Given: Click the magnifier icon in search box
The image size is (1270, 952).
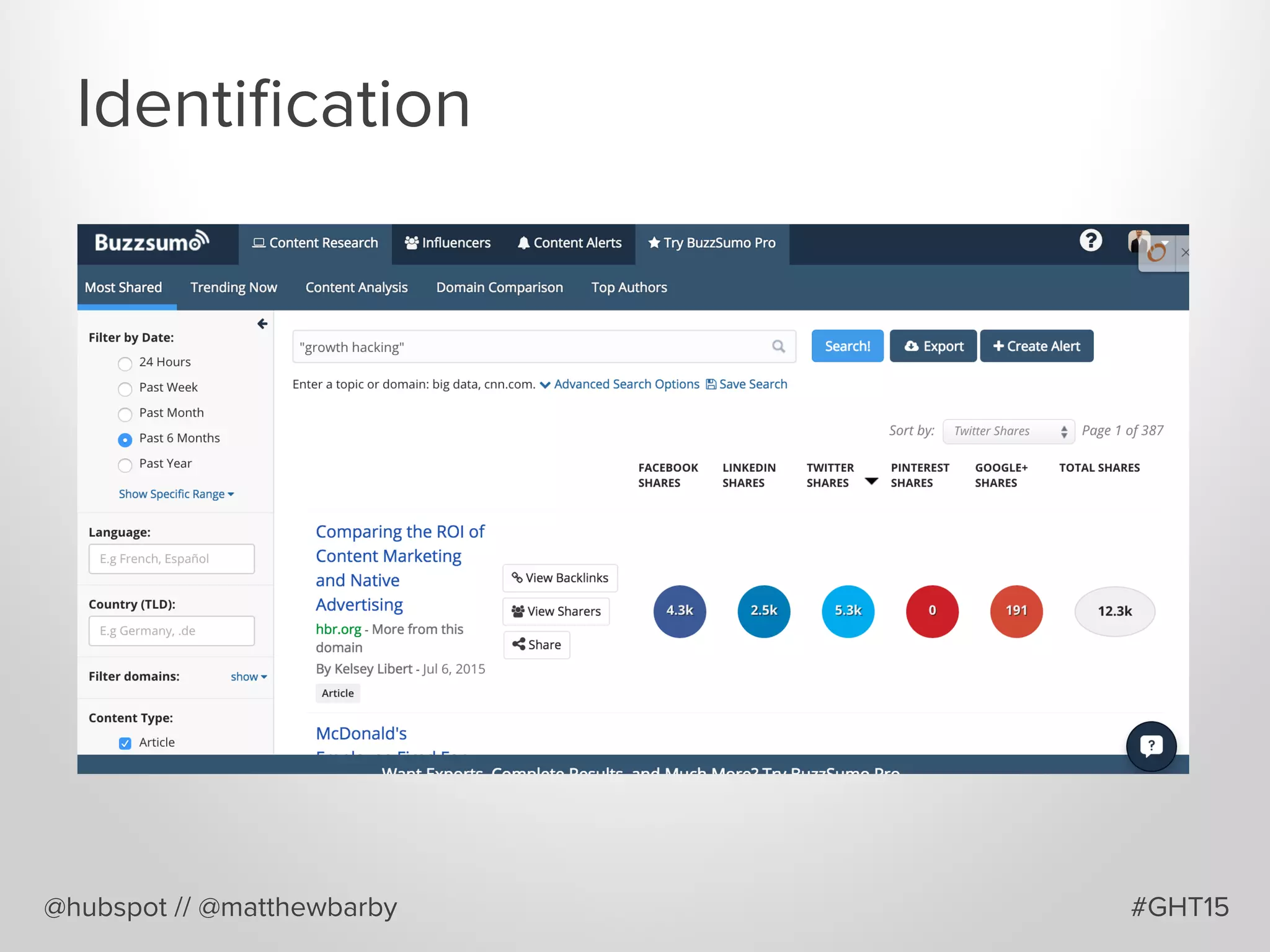Looking at the screenshot, I should (x=778, y=346).
